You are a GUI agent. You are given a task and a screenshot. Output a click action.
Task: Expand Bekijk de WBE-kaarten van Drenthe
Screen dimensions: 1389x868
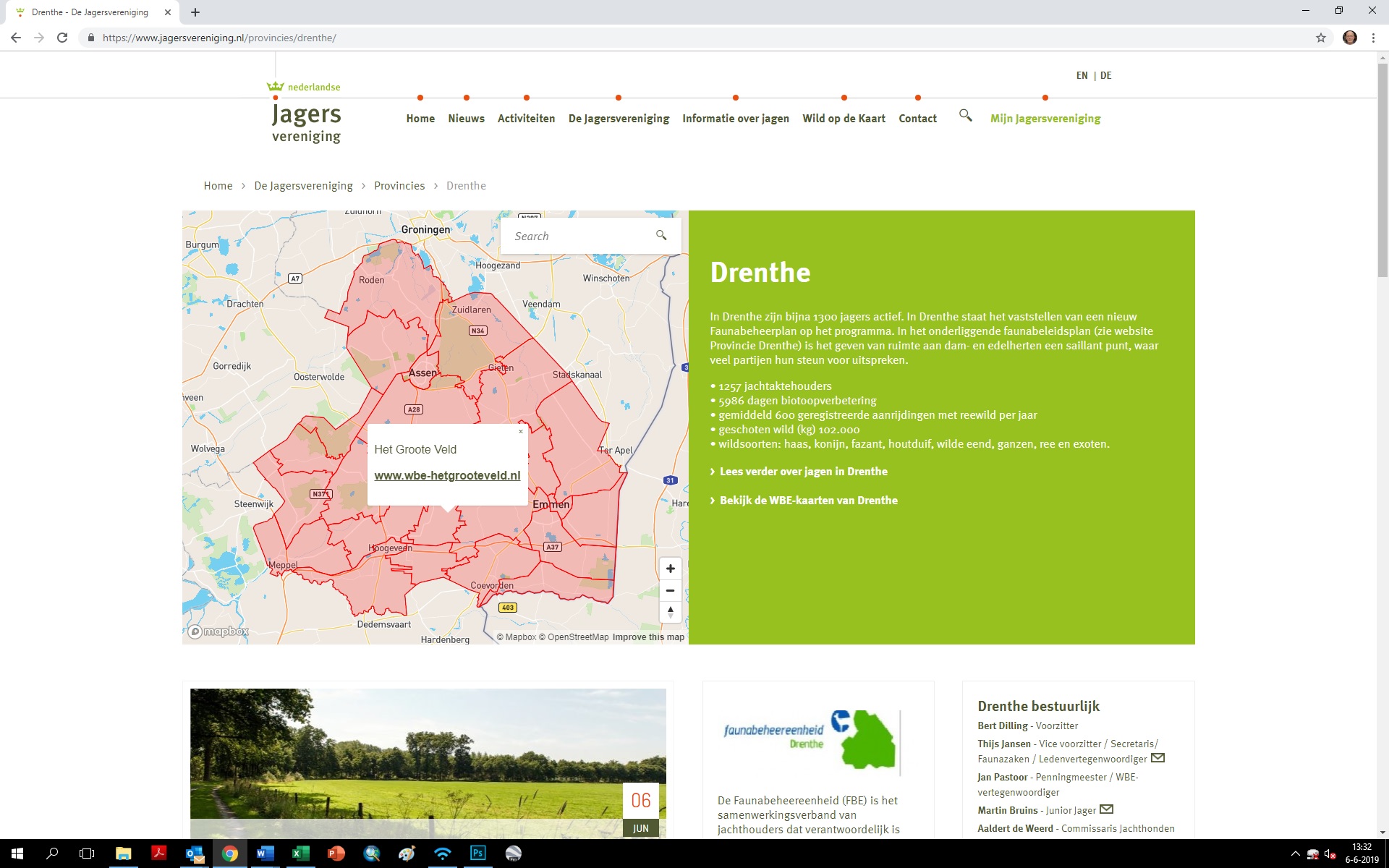(808, 501)
